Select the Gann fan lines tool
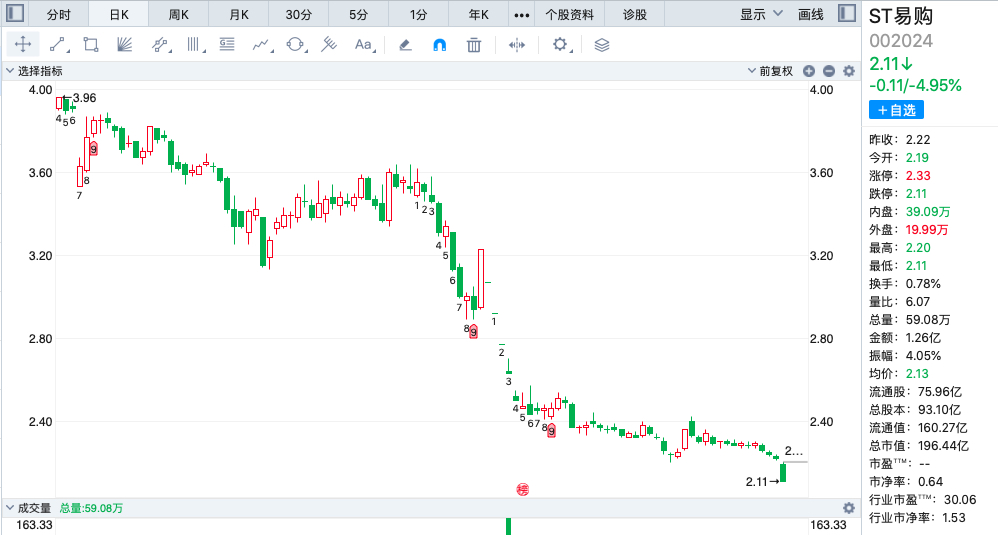The width and height of the screenshot is (998, 535). pyautogui.click(x=125, y=45)
